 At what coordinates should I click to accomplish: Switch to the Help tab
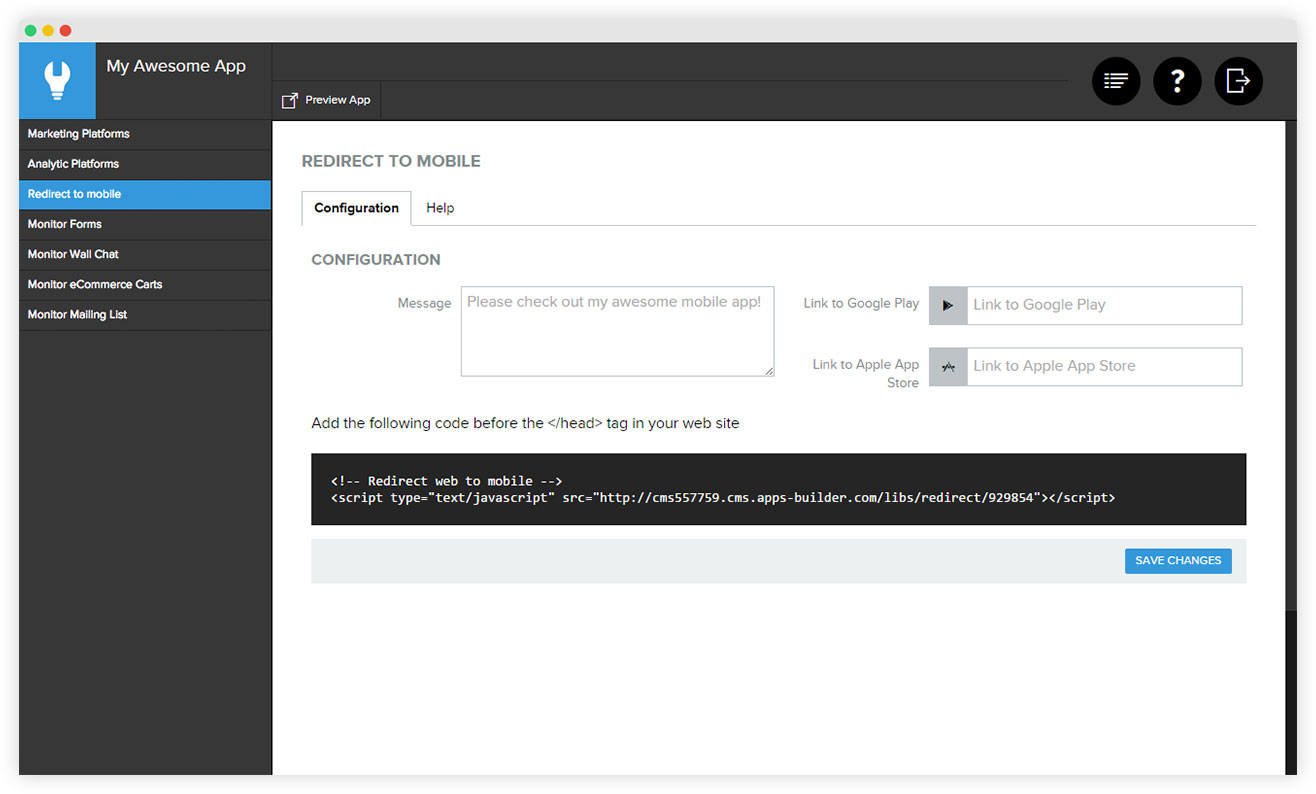440,208
